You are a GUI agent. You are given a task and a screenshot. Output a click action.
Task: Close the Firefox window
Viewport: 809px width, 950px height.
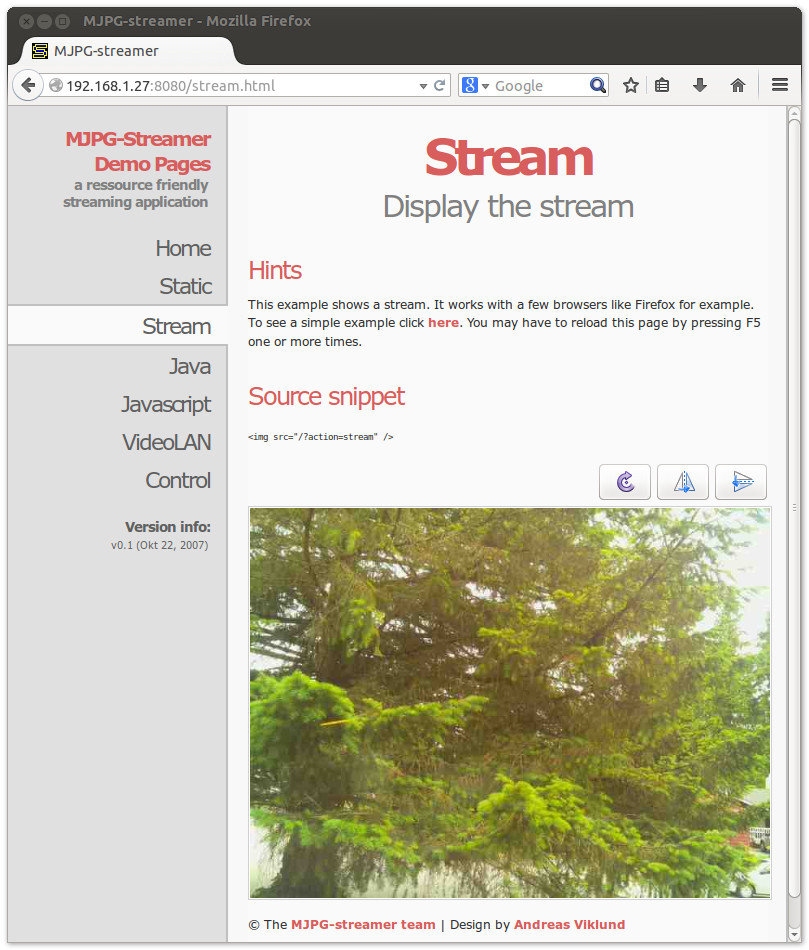point(26,21)
